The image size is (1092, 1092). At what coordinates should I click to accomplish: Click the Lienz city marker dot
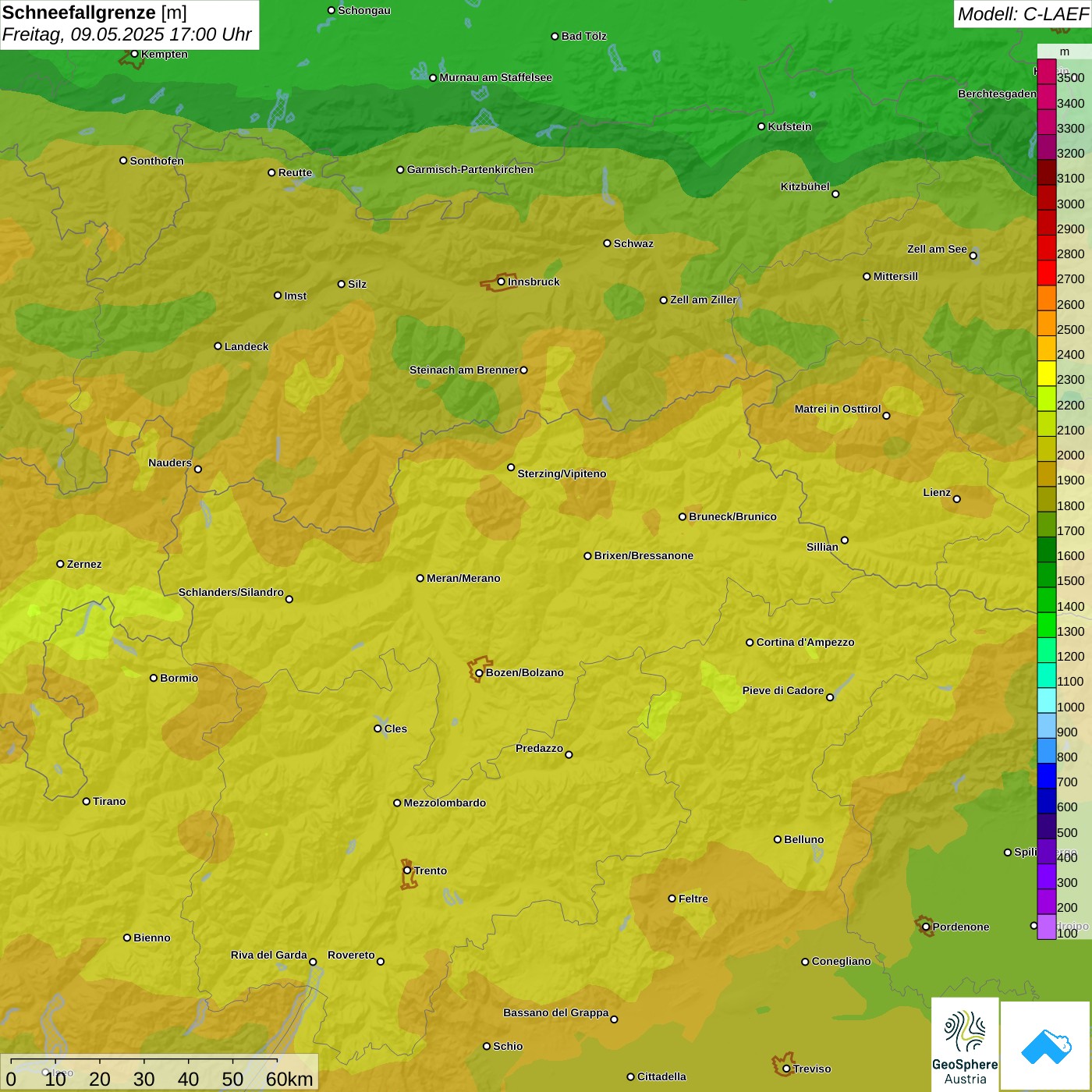point(957,499)
